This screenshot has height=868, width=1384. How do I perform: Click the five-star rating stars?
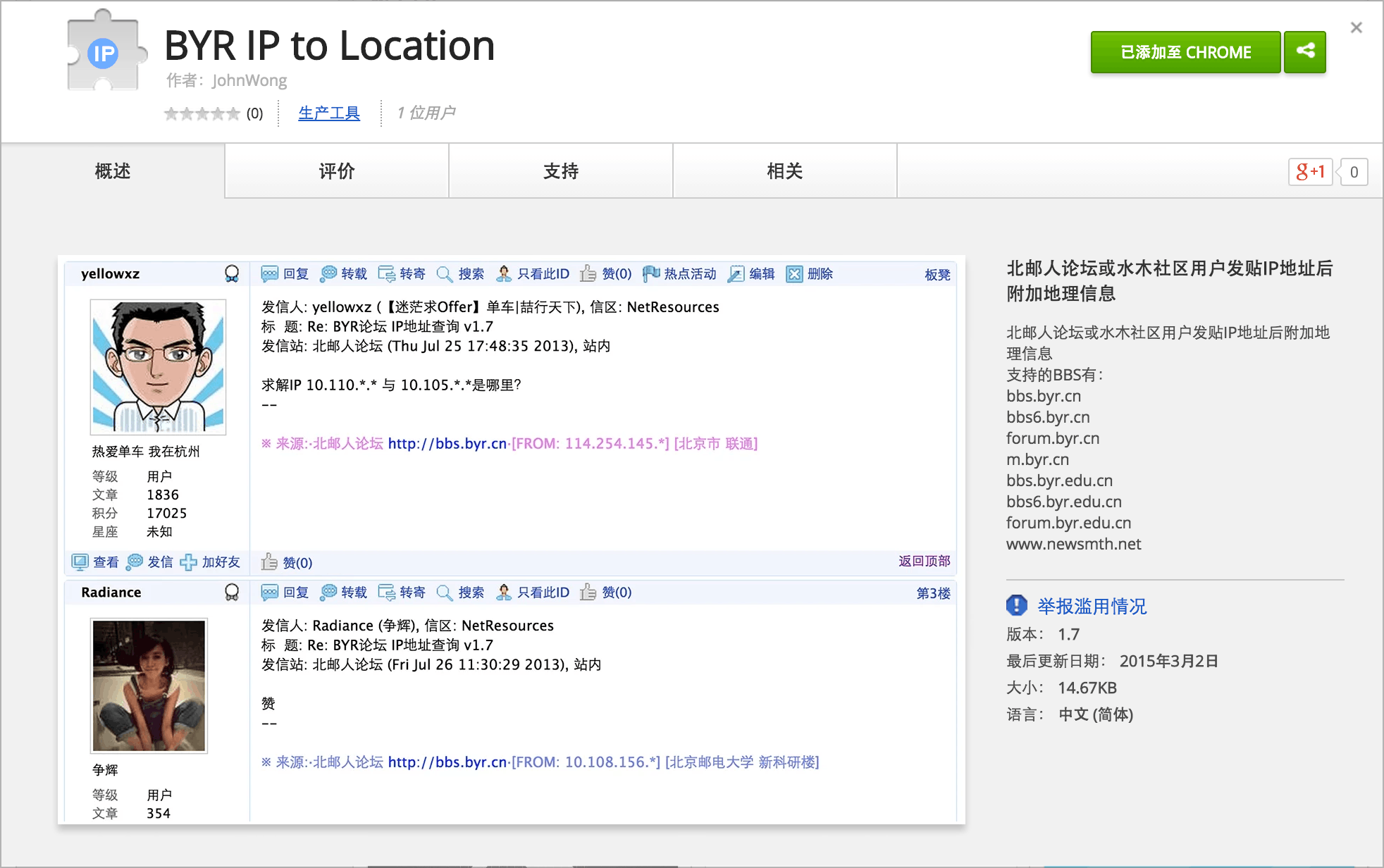[202, 113]
